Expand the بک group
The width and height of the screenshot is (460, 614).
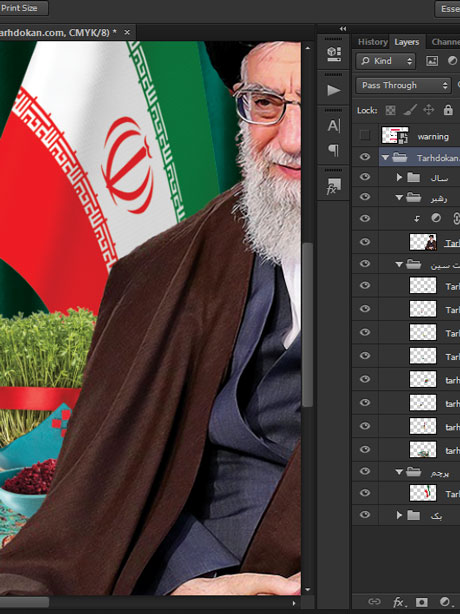pos(399,515)
